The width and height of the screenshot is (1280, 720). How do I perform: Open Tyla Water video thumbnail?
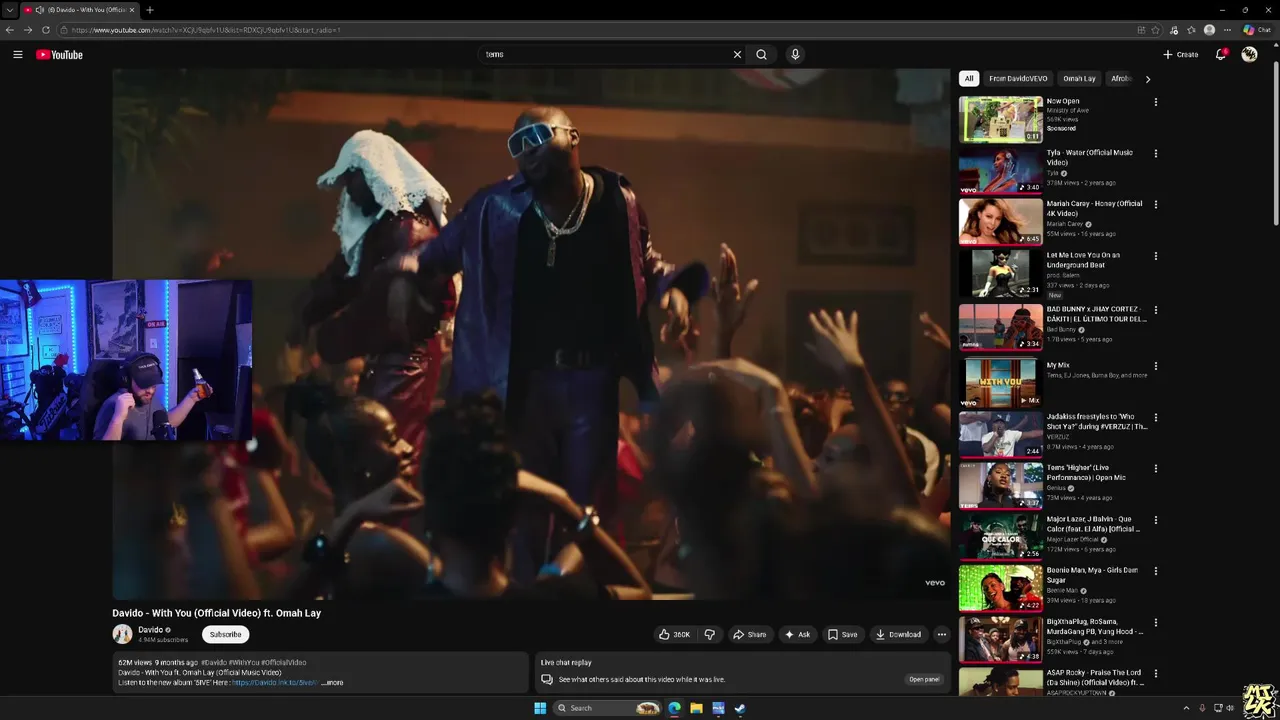coord(1000,170)
